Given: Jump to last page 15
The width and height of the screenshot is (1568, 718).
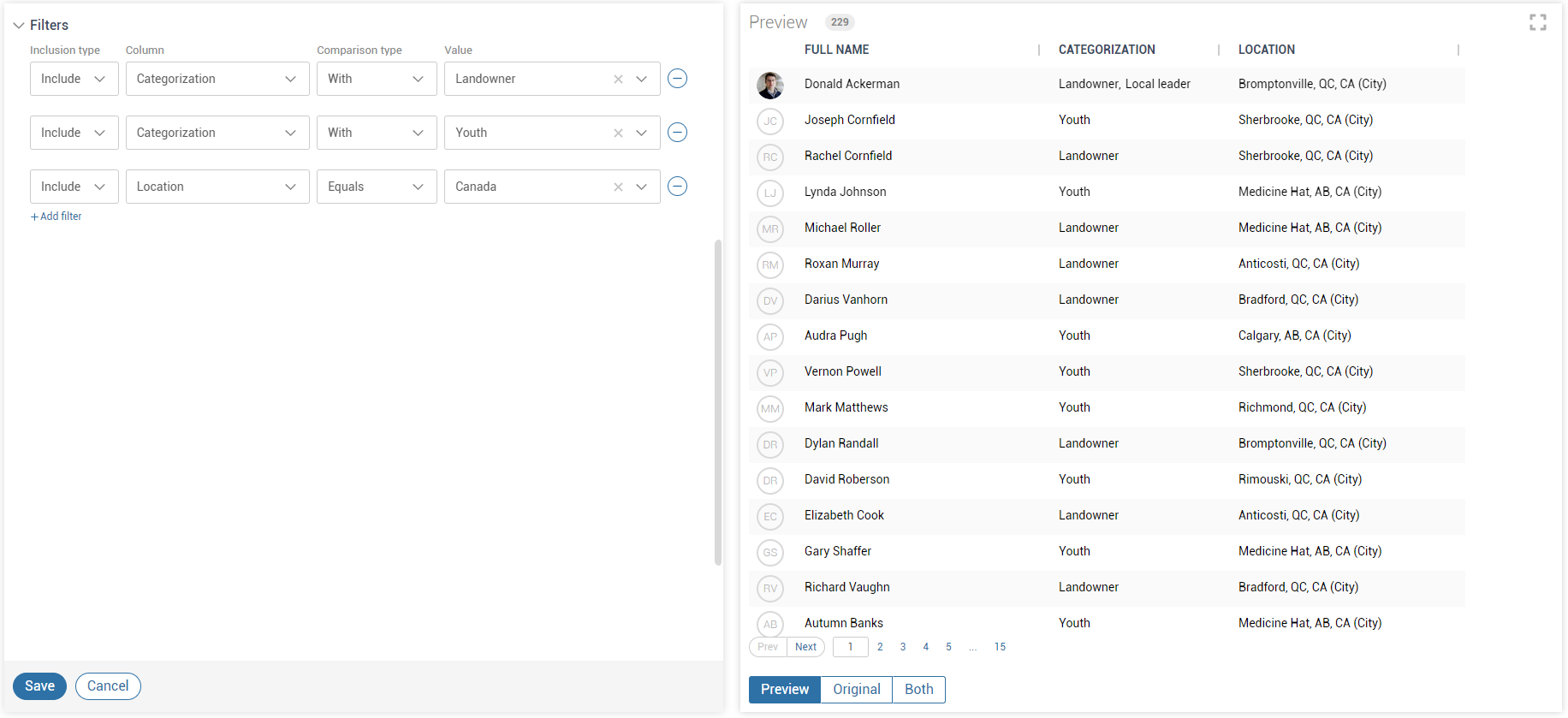Looking at the screenshot, I should (x=1000, y=647).
